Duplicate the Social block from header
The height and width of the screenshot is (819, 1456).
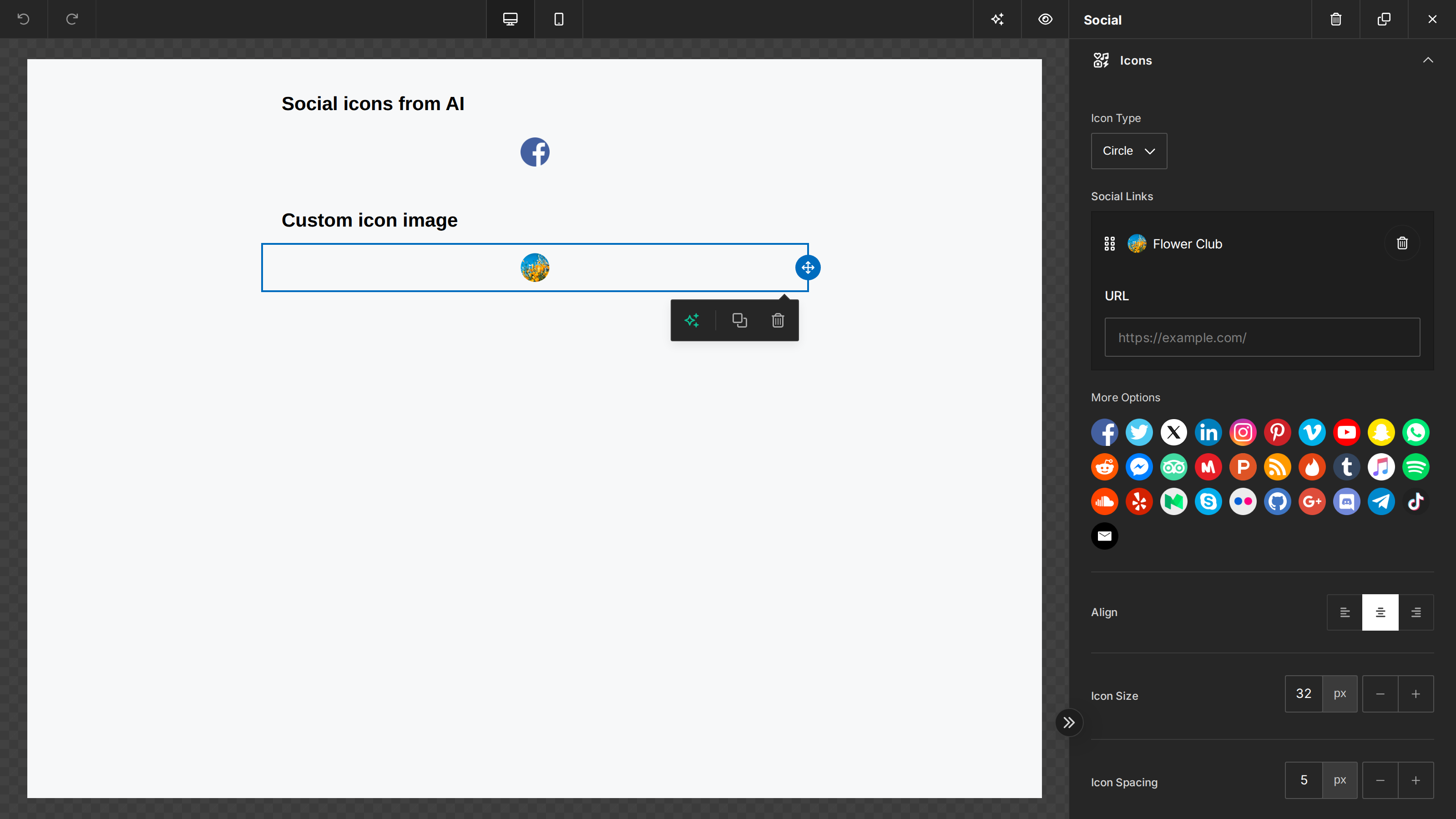click(x=1384, y=19)
